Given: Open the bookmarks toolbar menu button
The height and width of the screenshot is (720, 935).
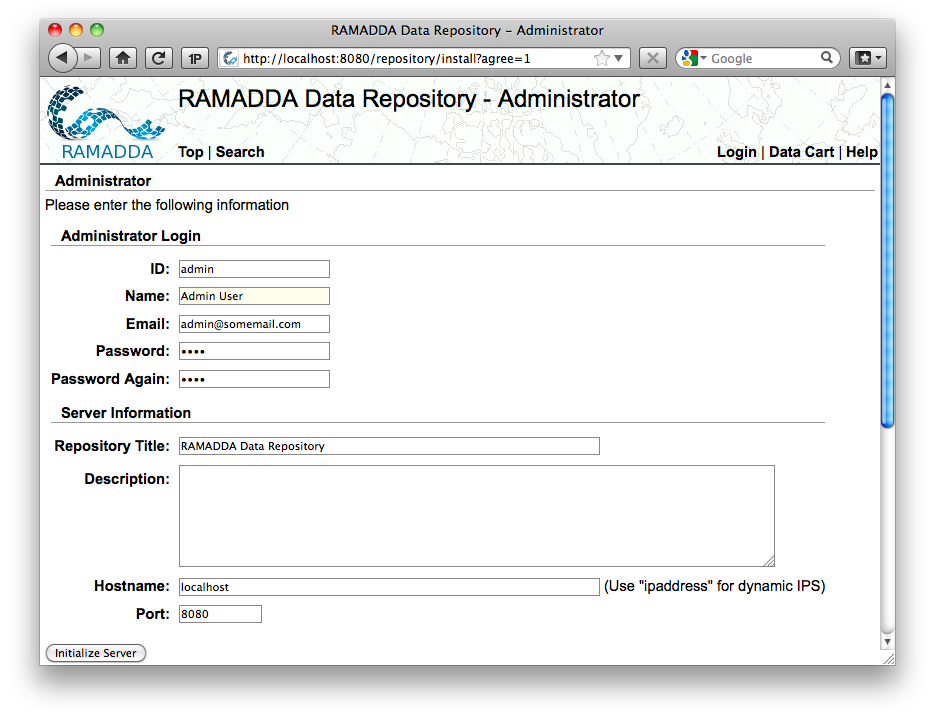Looking at the screenshot, I should coord(868,58).
